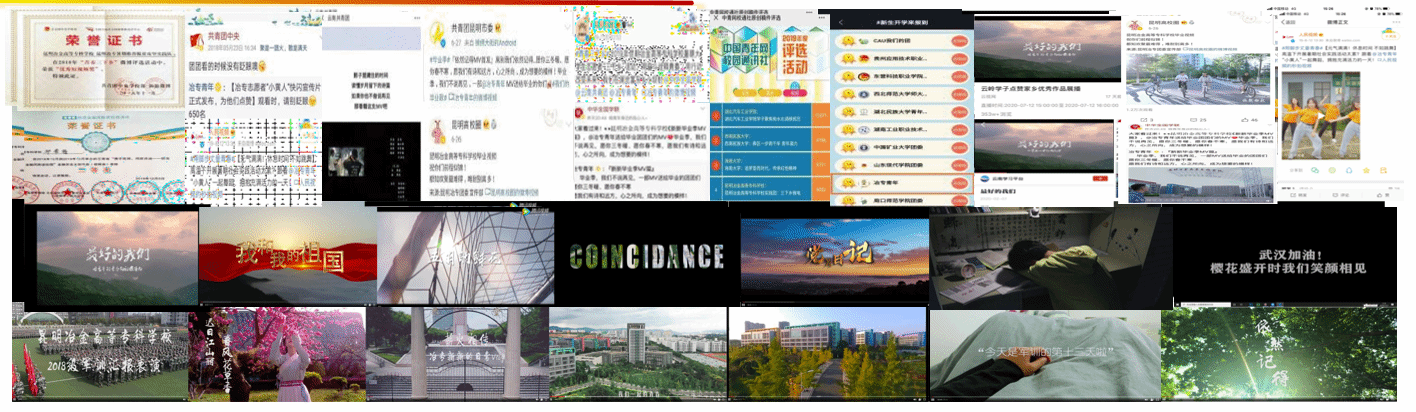Open the 我和我的祖国 video thumbnail

287,256
